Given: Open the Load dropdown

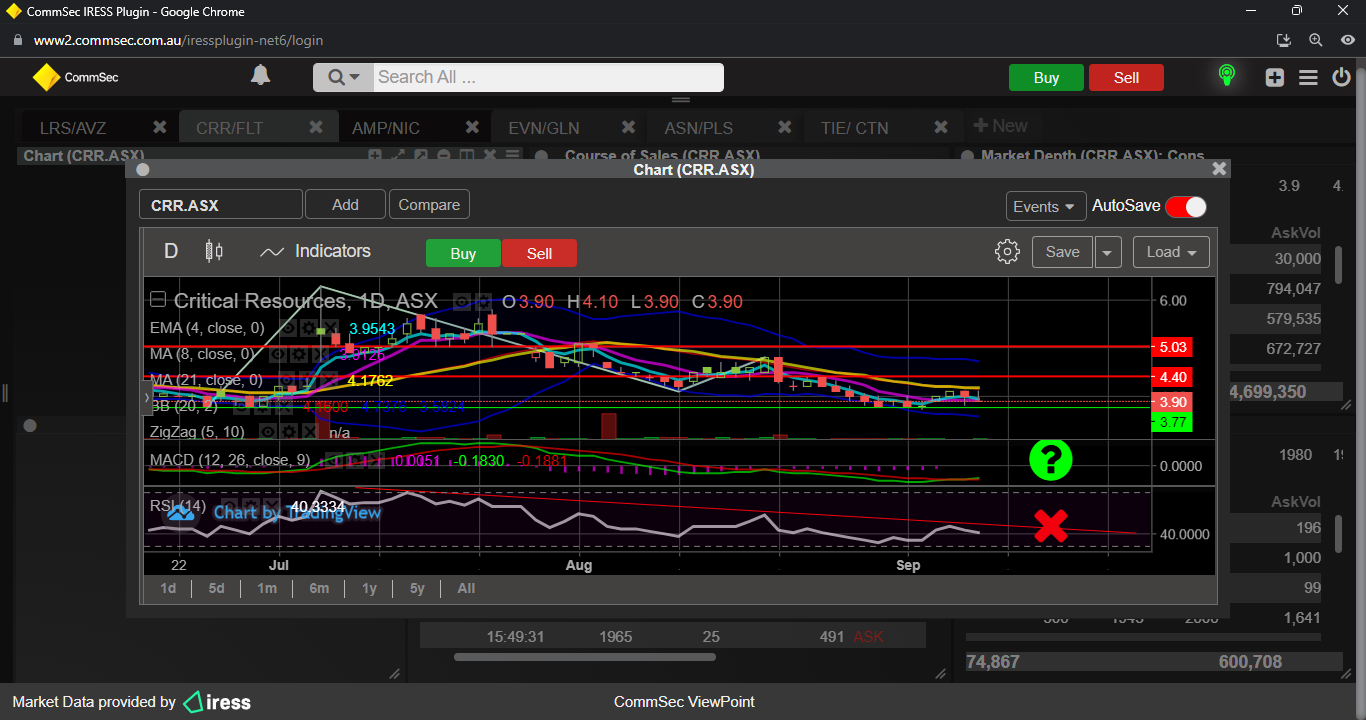Looking at the screenshot, I should 1171,252.
